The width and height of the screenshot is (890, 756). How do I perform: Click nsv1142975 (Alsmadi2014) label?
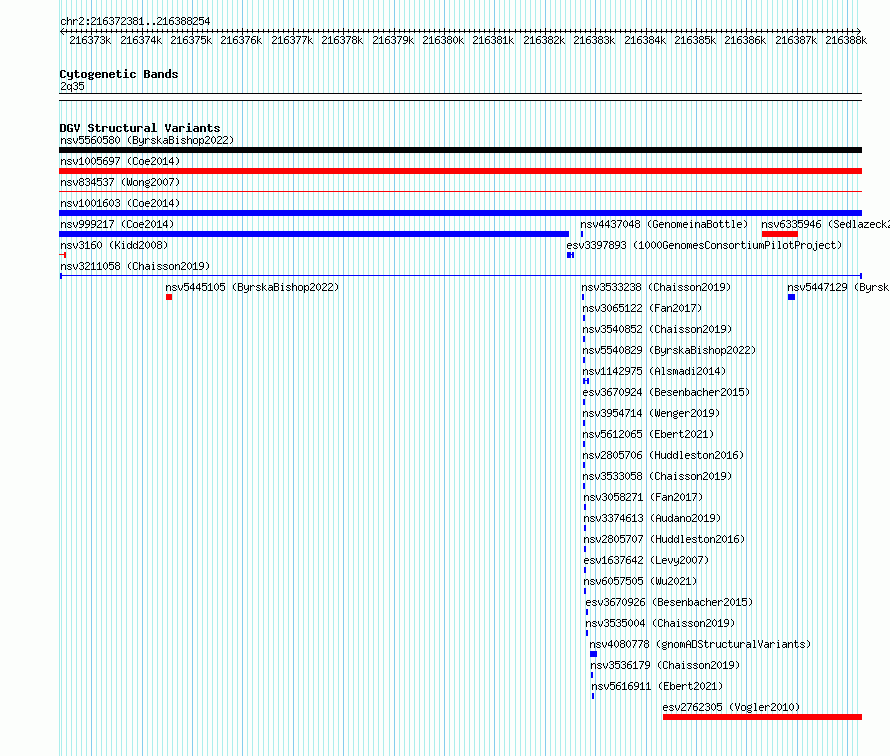click(x=654, y=371)
